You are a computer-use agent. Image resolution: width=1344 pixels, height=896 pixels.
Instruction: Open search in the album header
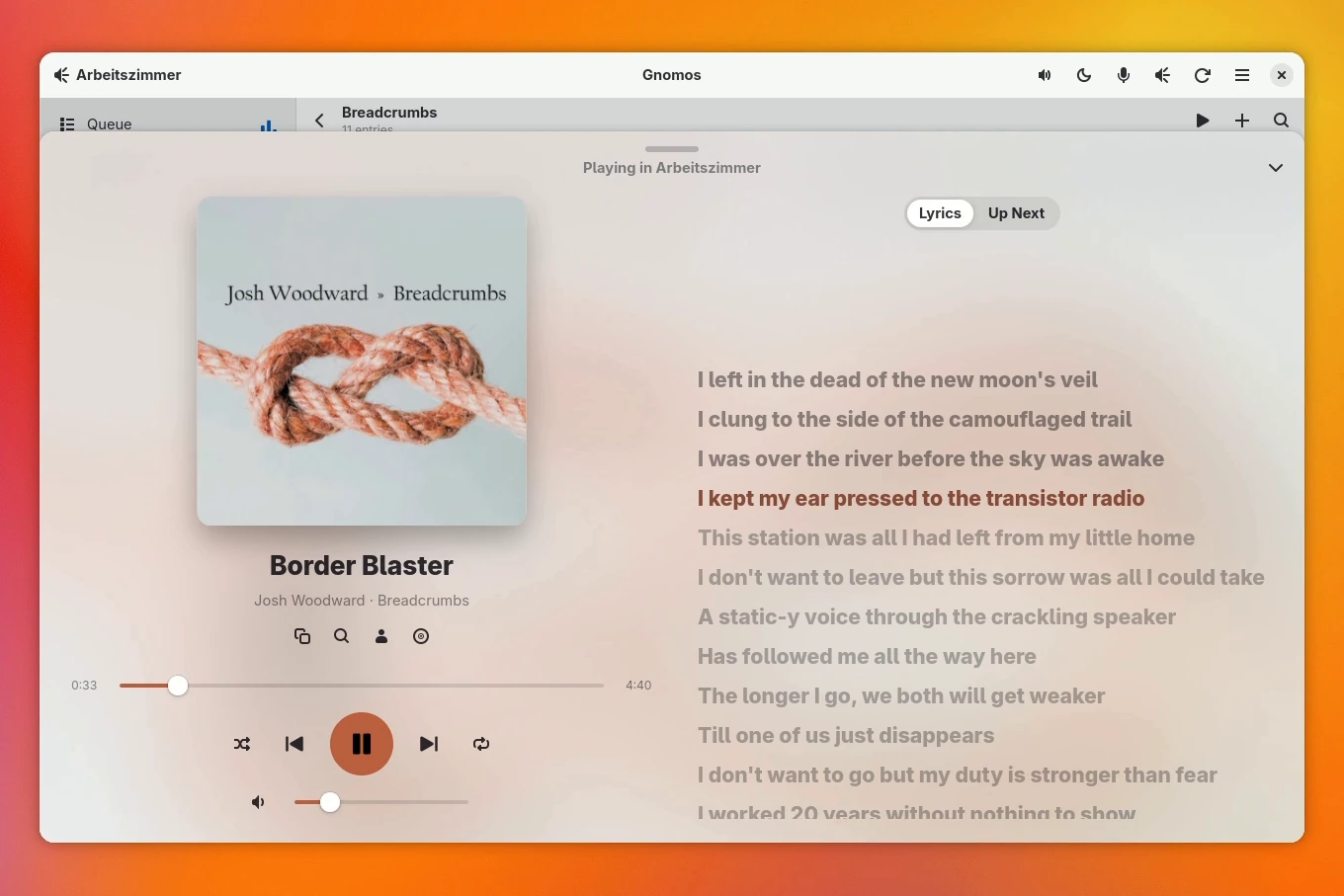pos(1282,121)
